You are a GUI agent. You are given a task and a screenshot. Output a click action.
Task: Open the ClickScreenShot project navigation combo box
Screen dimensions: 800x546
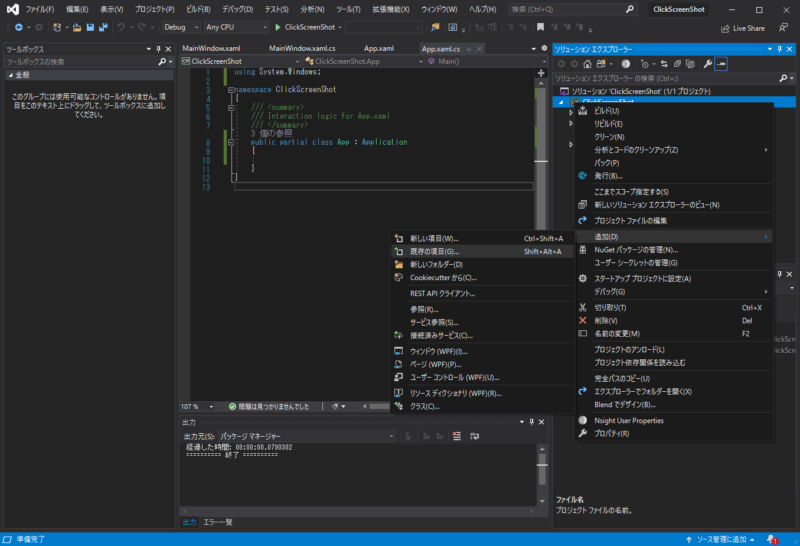241,61
